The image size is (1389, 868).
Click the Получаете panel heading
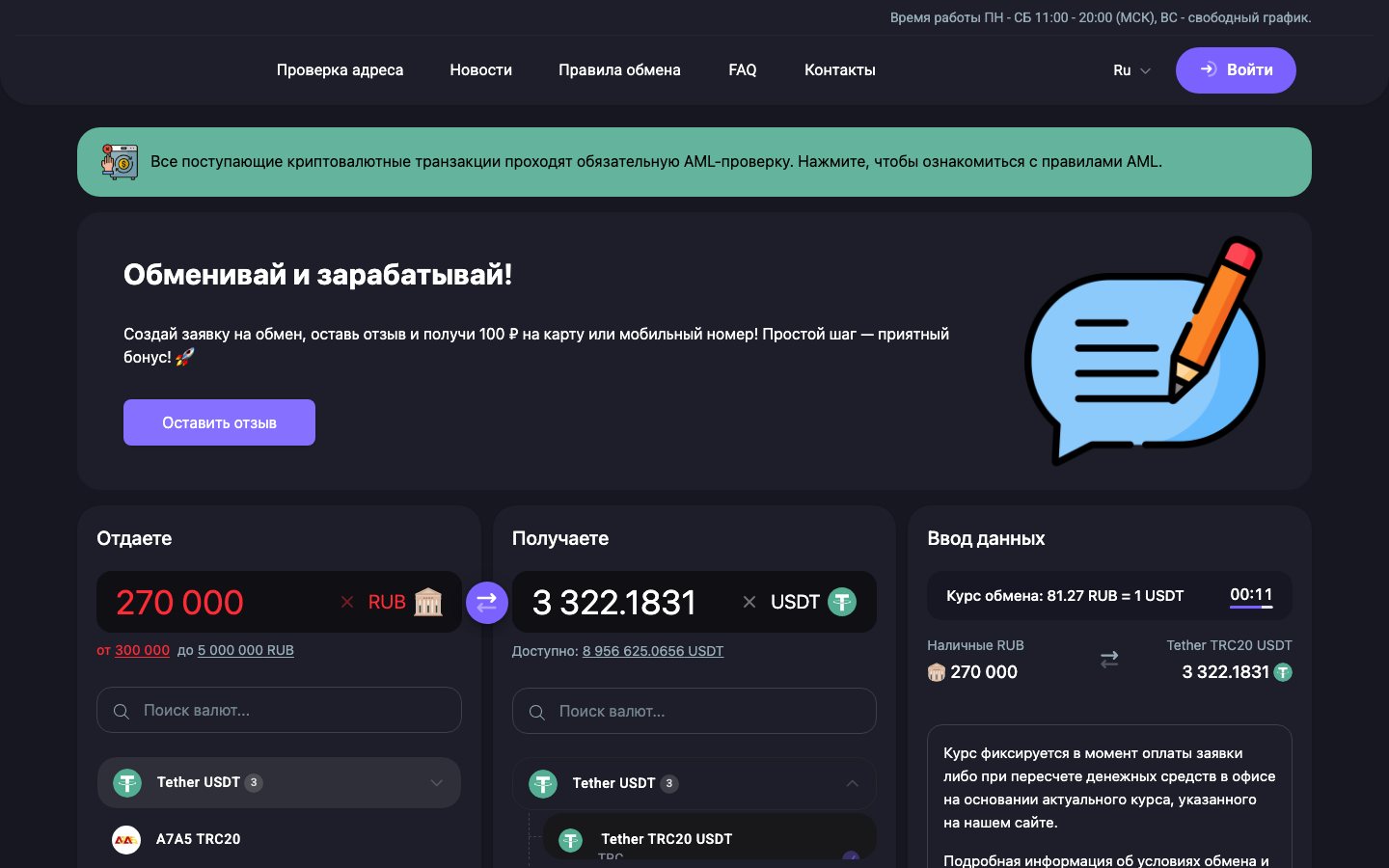(560, 538)
